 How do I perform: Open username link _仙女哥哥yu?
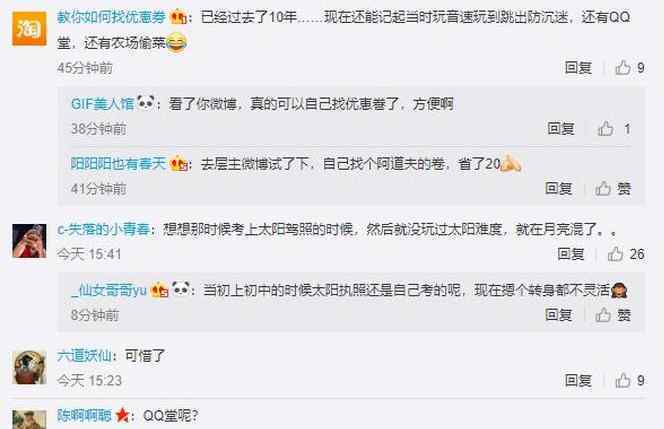pos(108,290)
